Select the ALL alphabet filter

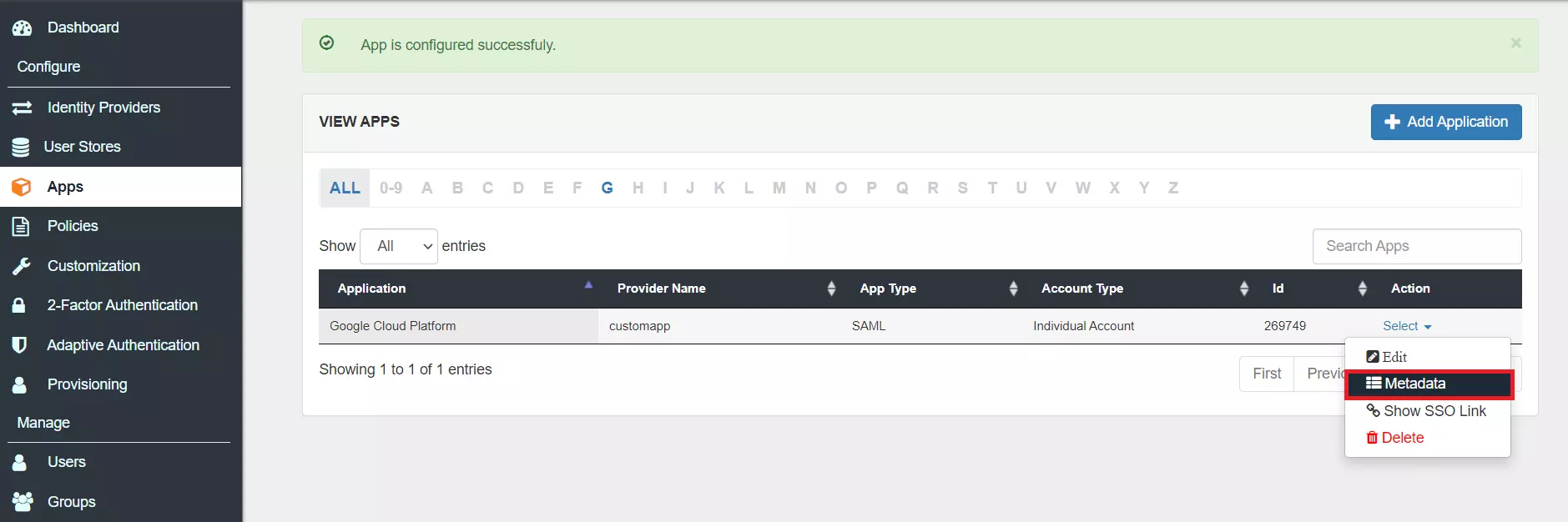tap(345, 188)
